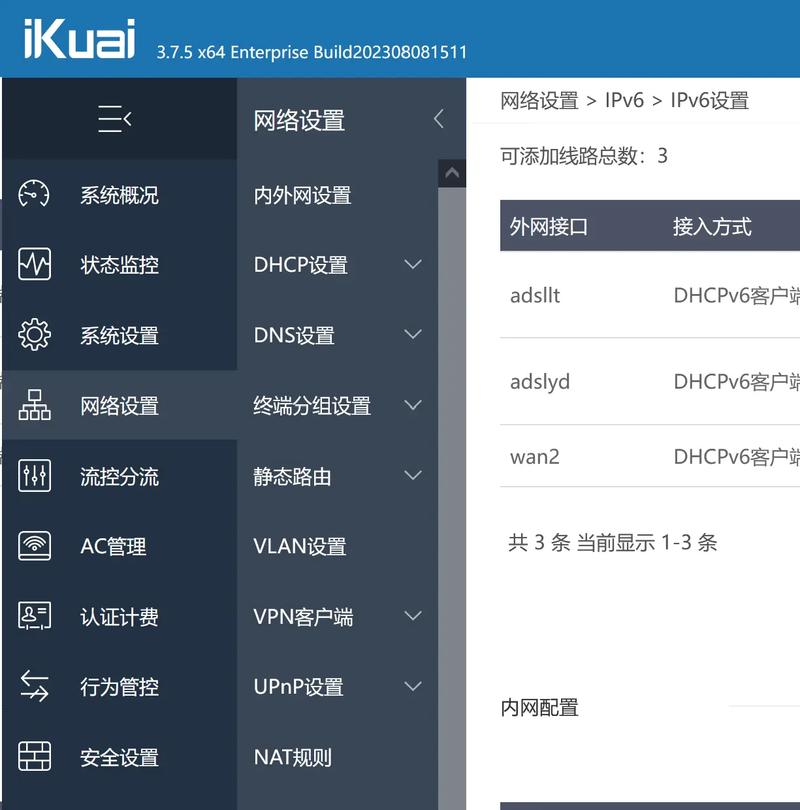Click the AC管理 wireless icon
The image size is (800, 810).
coord(34,547)
